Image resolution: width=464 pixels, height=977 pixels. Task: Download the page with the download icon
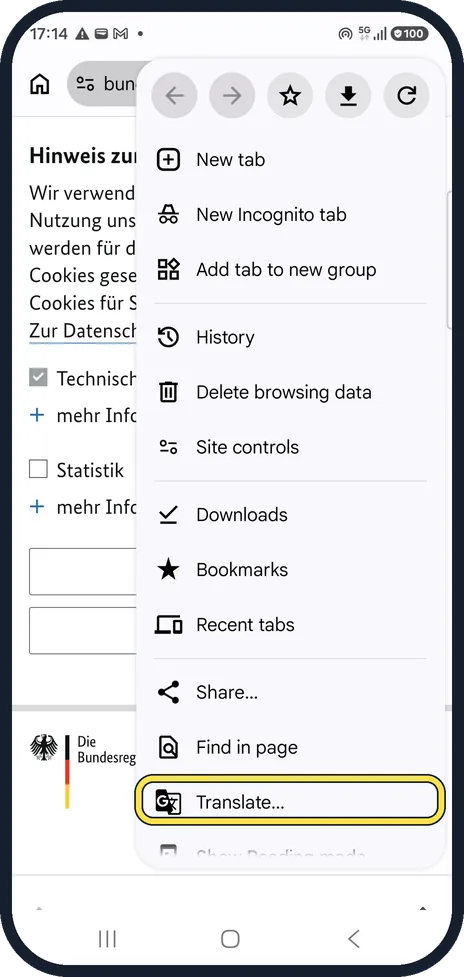pos(348,95)
